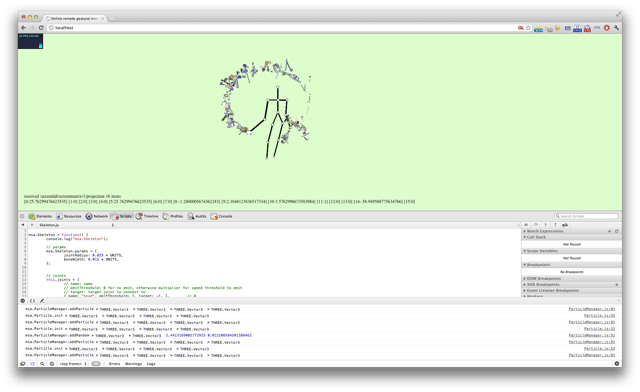Toggle pause on exceptions icon

[22, 301]
